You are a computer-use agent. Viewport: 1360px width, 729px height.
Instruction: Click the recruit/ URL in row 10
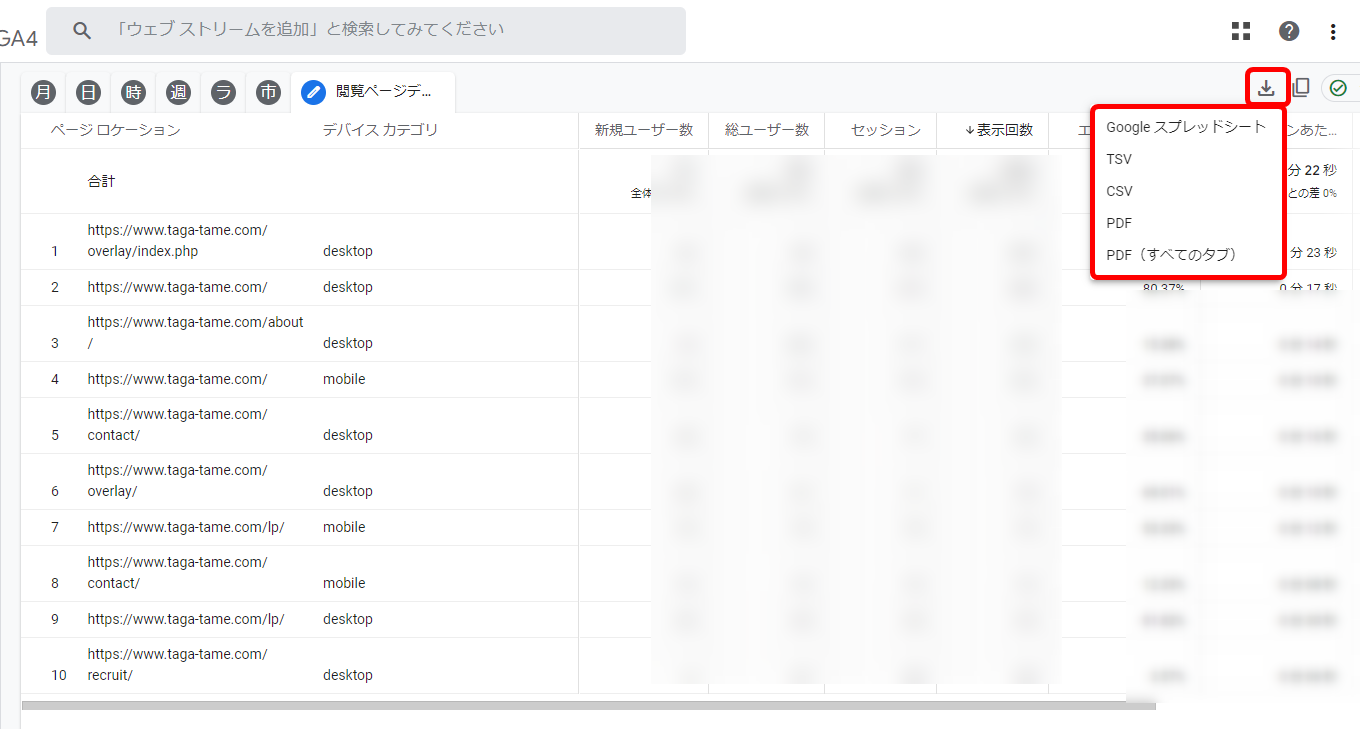click(x=177, y=665)
